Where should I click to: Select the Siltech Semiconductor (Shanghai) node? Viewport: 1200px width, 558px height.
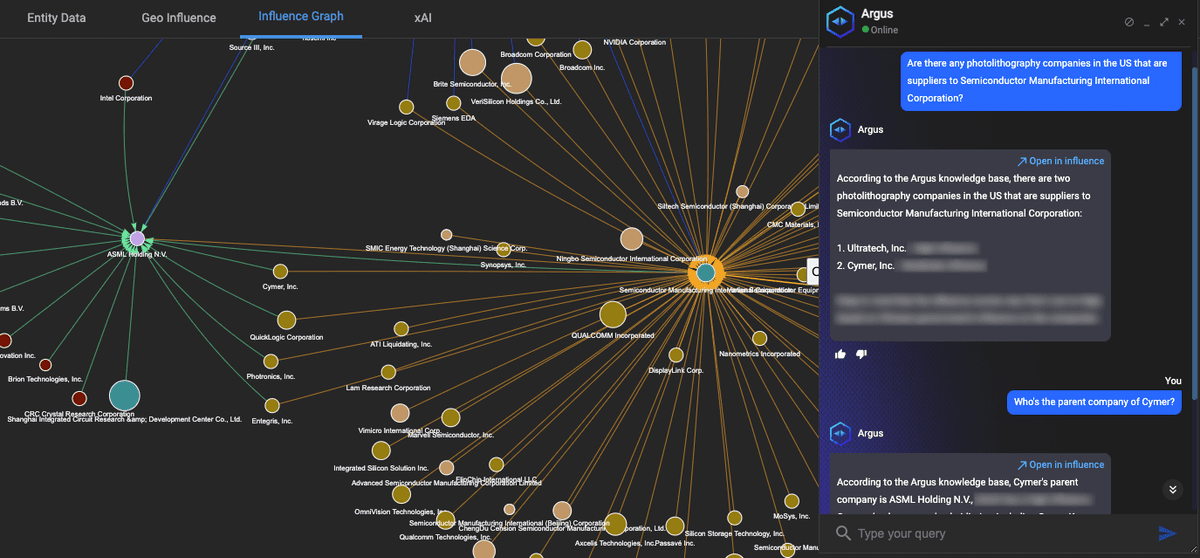click(742, 191)
